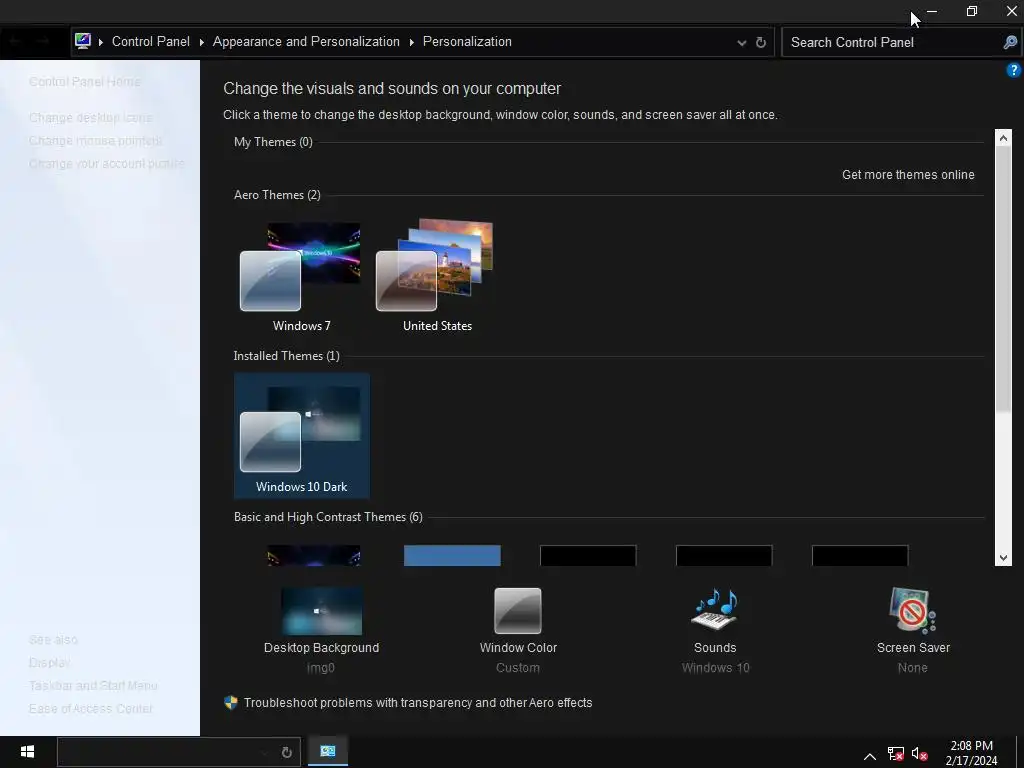Open Desktop Background image icon
Viewport: 1024px width, 768px height.
[x=321, y=611]
